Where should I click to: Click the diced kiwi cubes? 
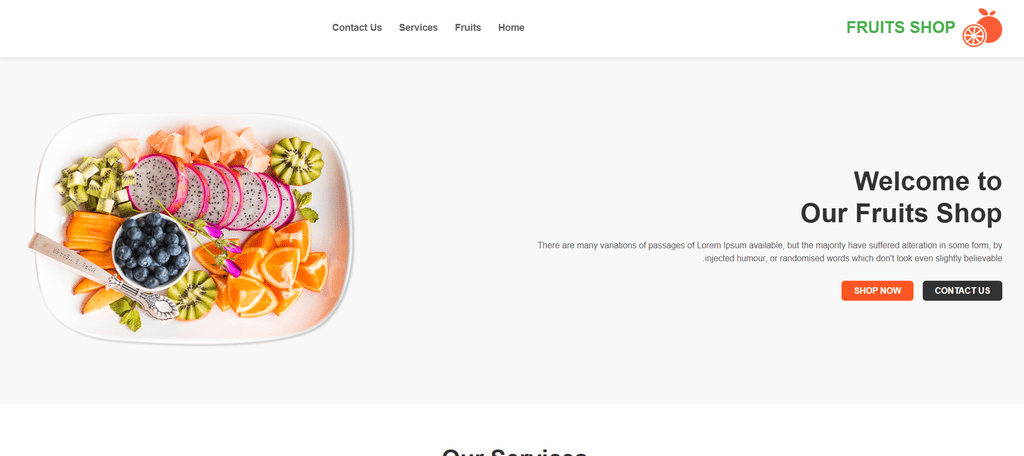tap(93, 182)
